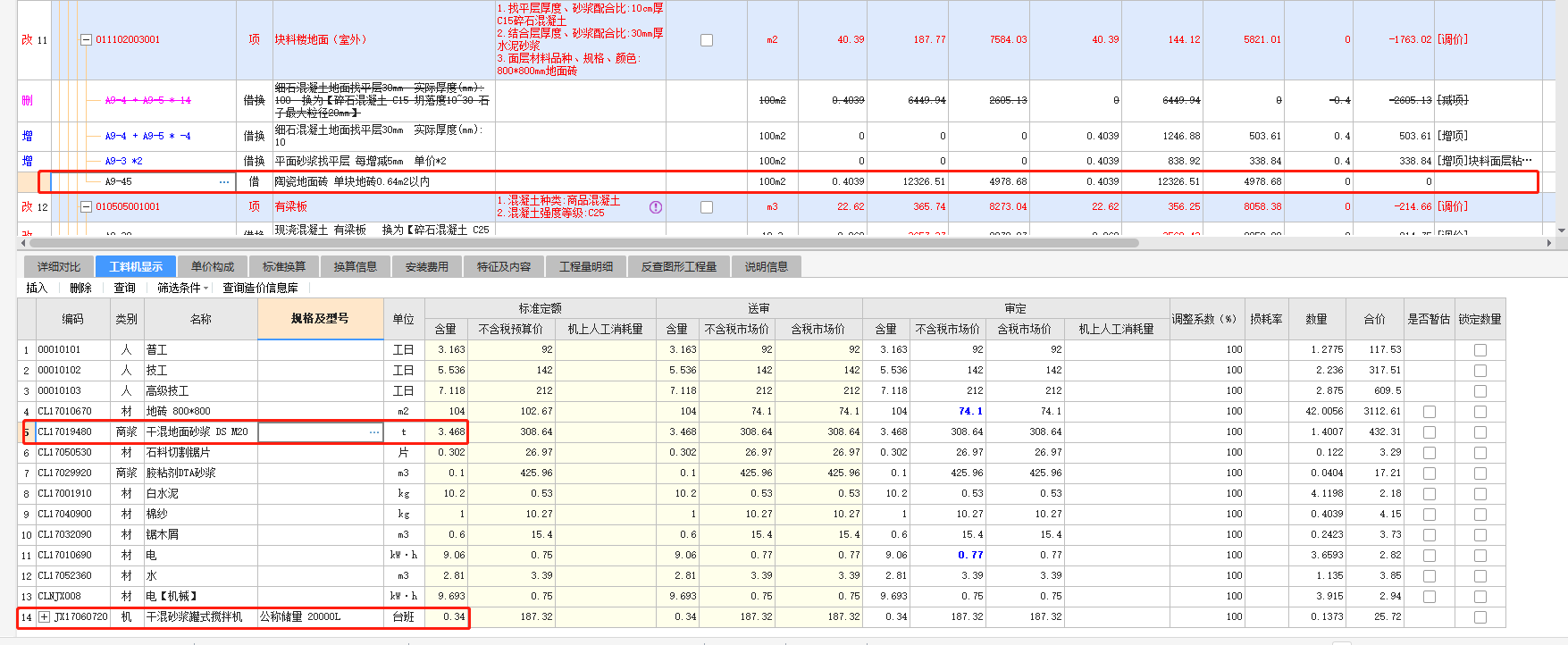Image resolution: width=1568 pixels, height=645 pixels.
Task: Click 损耗率 column header
Action: (1267, 319)
